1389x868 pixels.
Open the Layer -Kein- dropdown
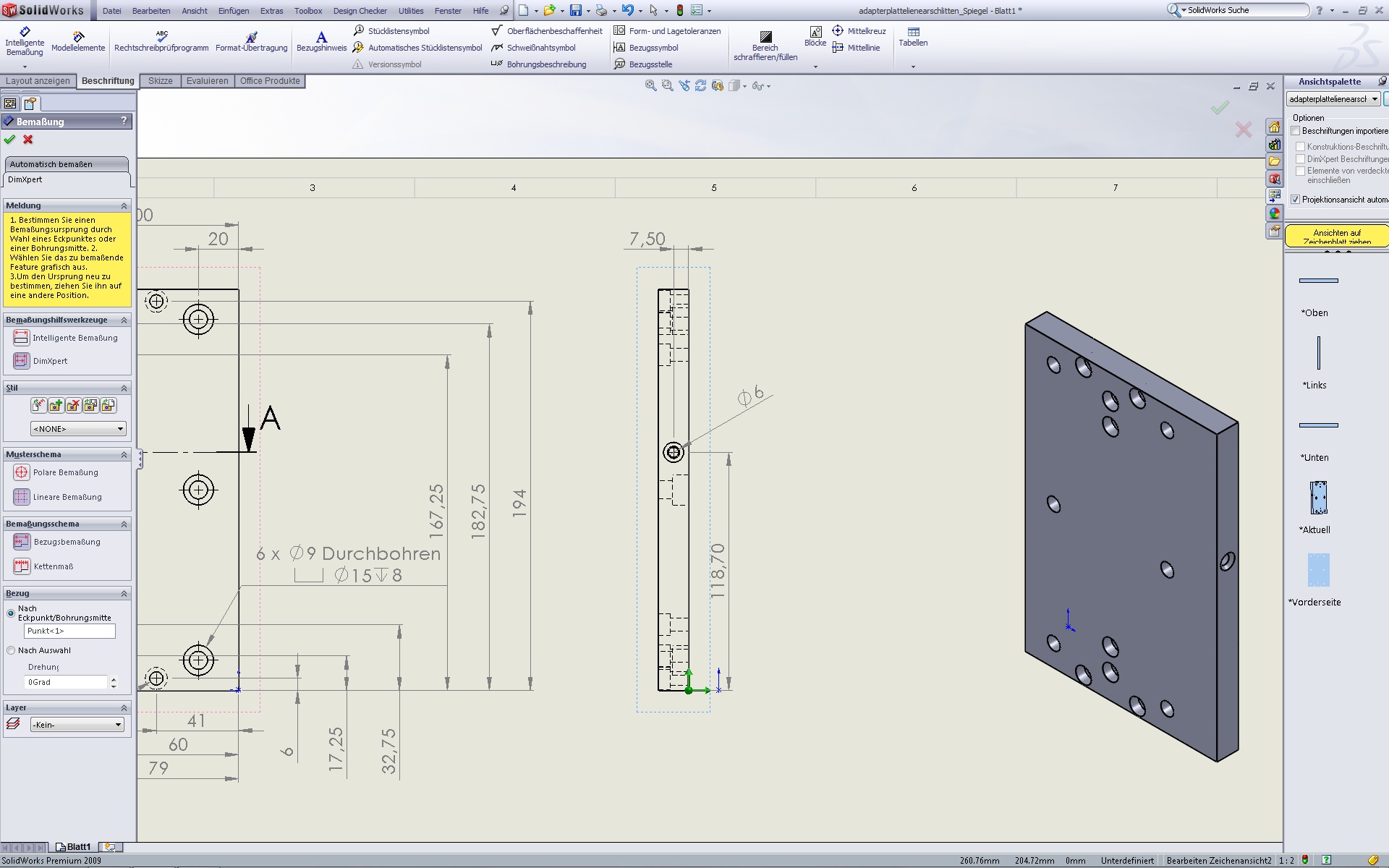pyautogui.click(x=77, y=725)
